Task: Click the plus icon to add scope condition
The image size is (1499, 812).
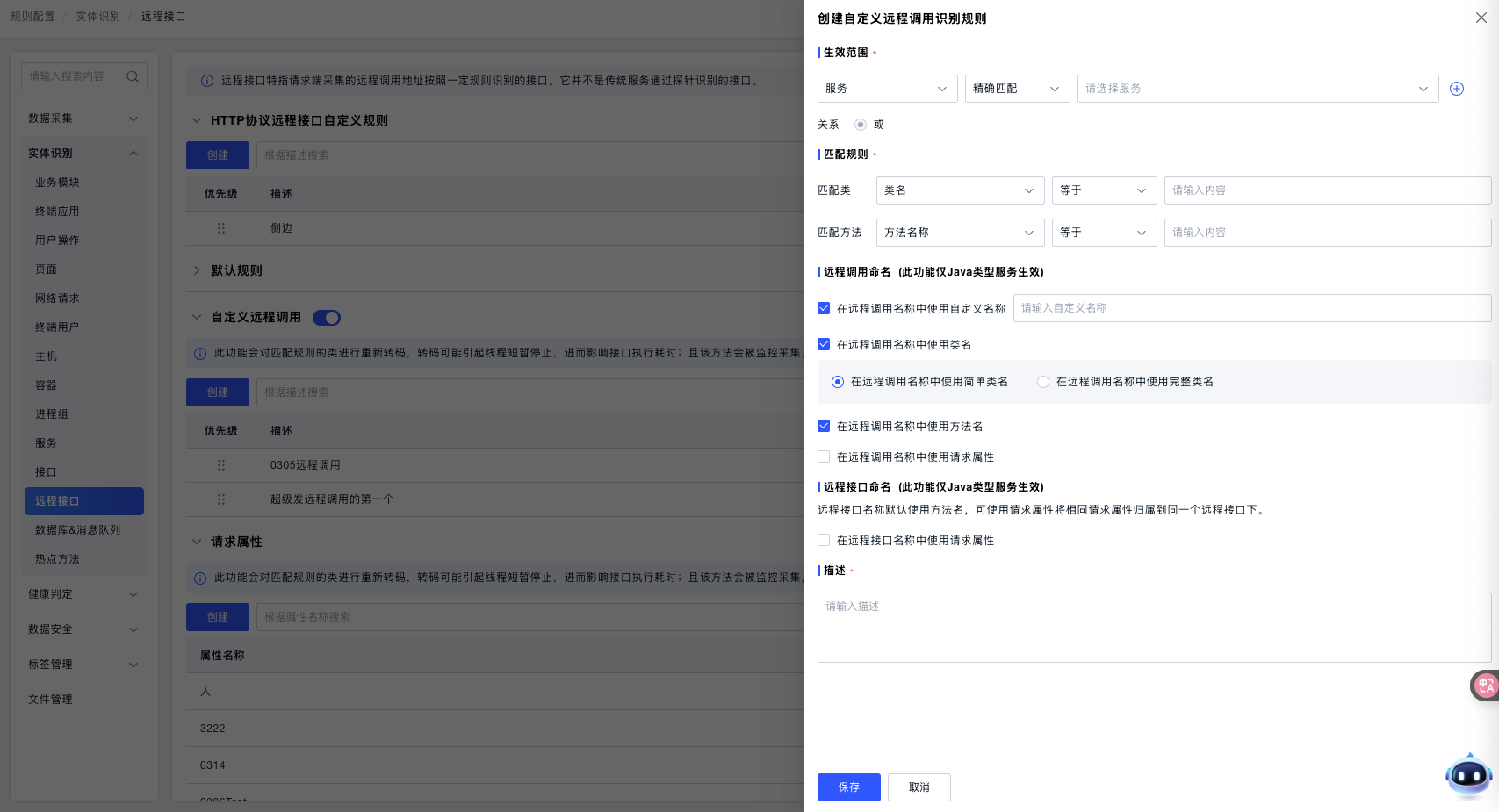Action: point(1456,89)
